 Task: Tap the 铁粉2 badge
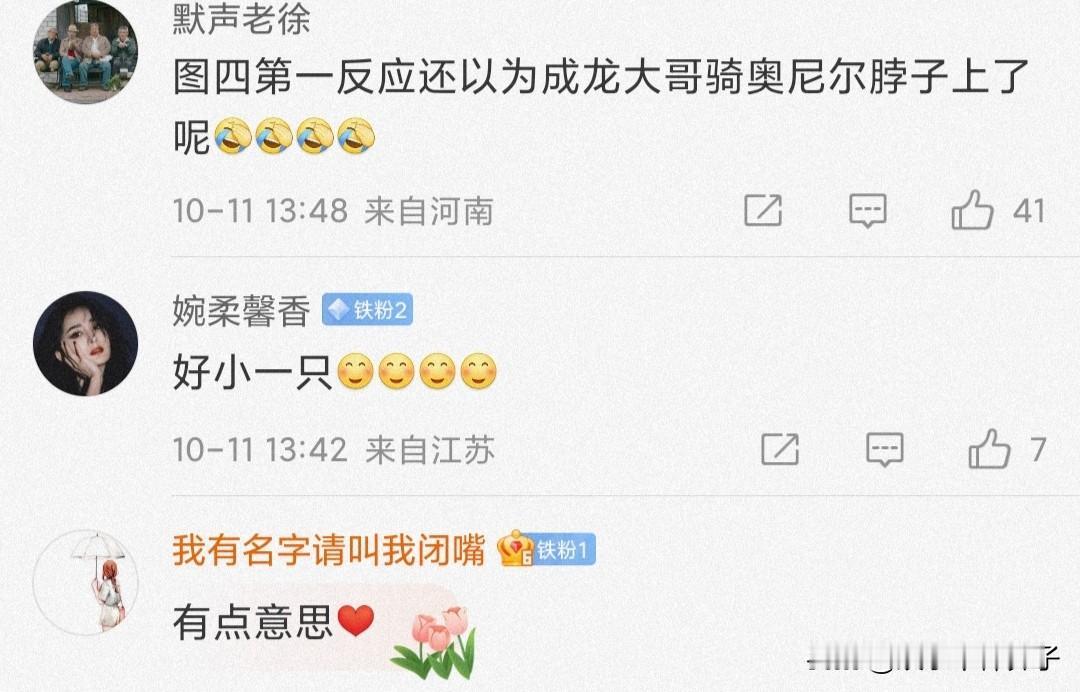pos(367,311)
